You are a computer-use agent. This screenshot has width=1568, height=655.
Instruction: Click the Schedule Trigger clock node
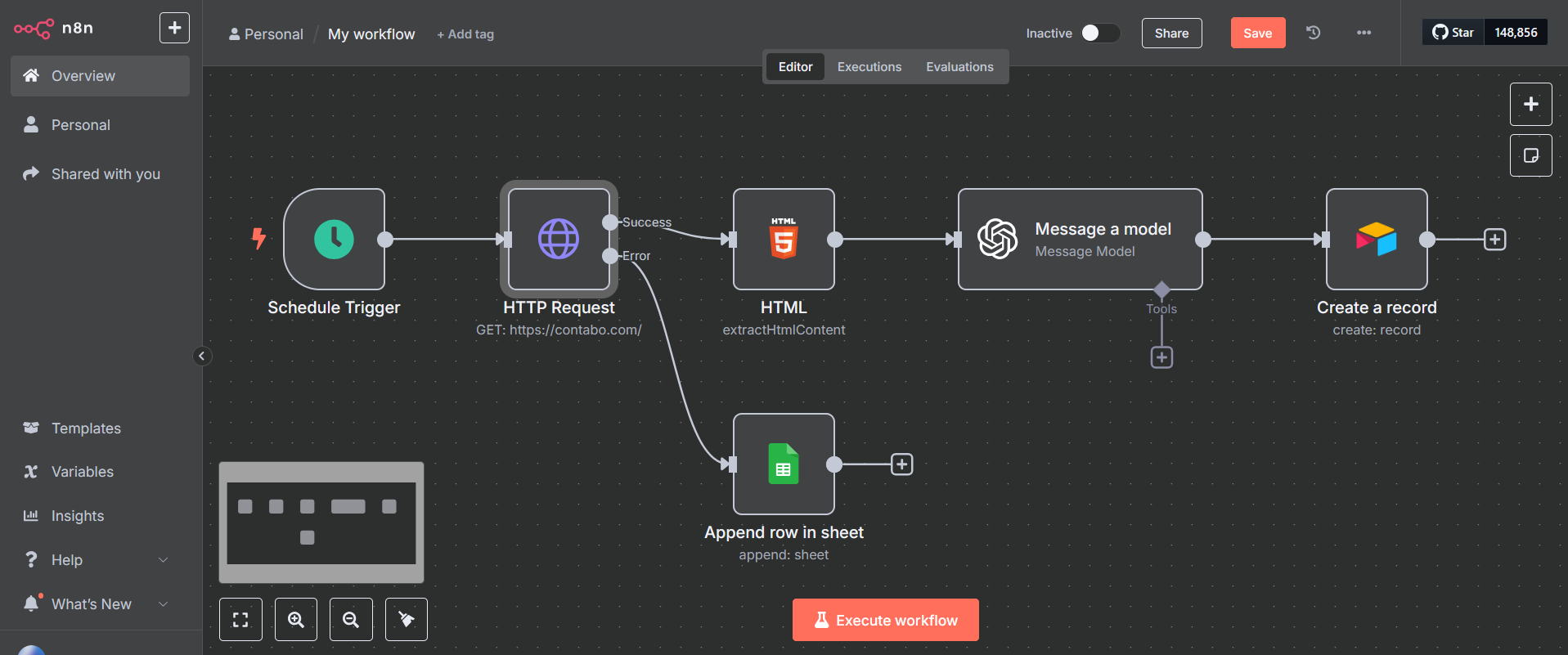point(334,239)
